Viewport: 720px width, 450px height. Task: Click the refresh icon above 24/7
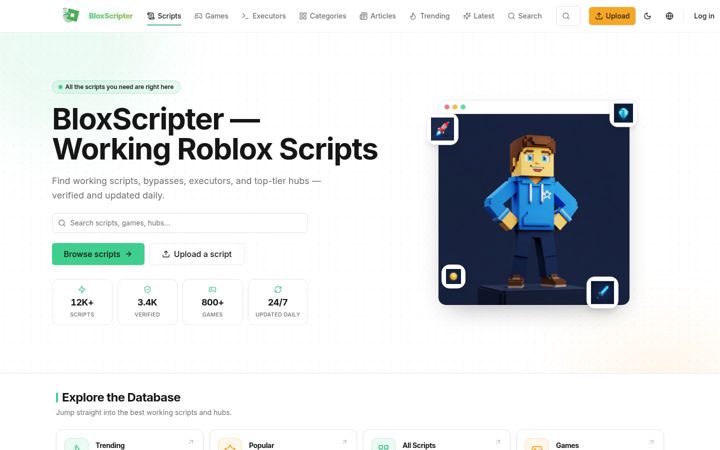click(278, 289)
